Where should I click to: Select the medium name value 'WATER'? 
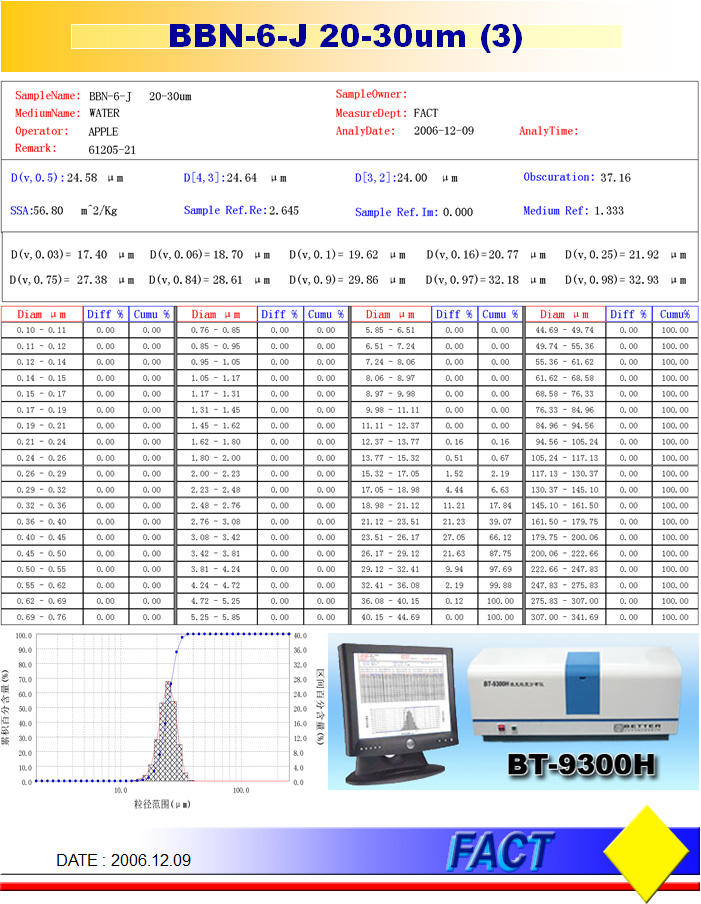click(104, 114)
